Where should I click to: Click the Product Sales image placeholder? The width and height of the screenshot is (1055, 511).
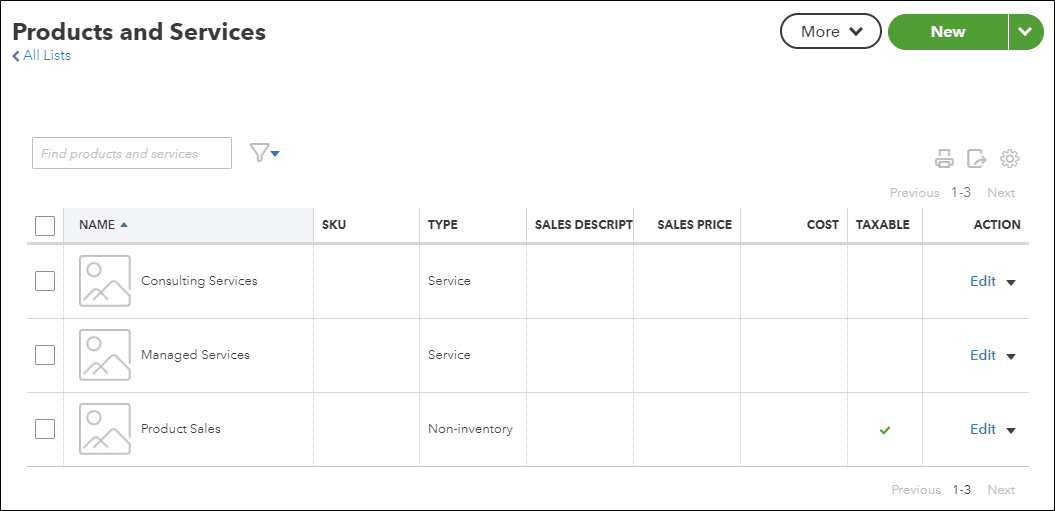(x=105, y=429)
